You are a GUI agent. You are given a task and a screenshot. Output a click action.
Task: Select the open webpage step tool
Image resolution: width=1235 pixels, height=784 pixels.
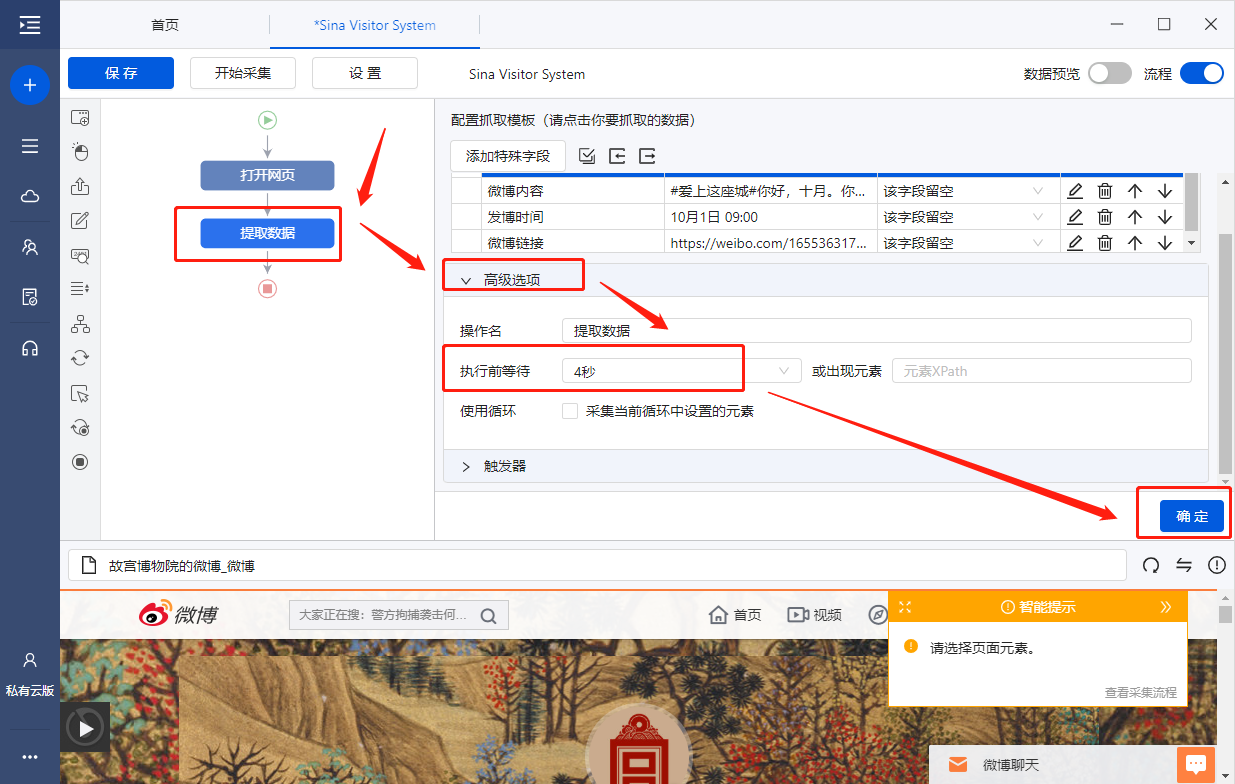point(80,118)
